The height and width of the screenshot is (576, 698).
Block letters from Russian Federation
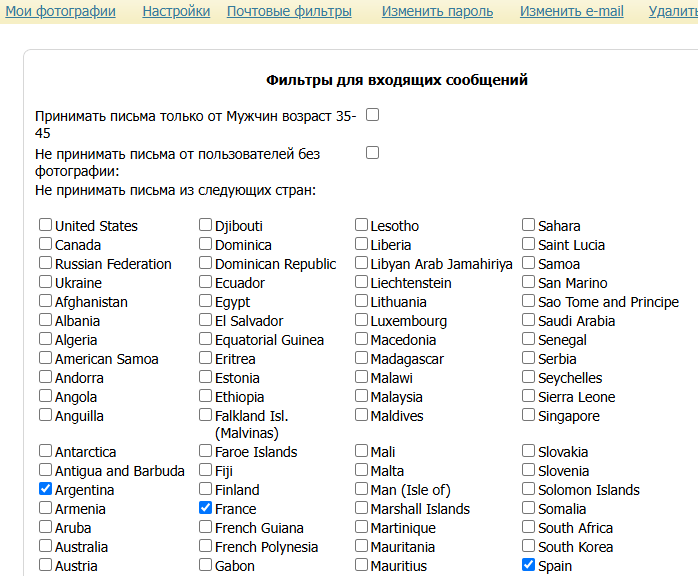click(x=46, y=264)
